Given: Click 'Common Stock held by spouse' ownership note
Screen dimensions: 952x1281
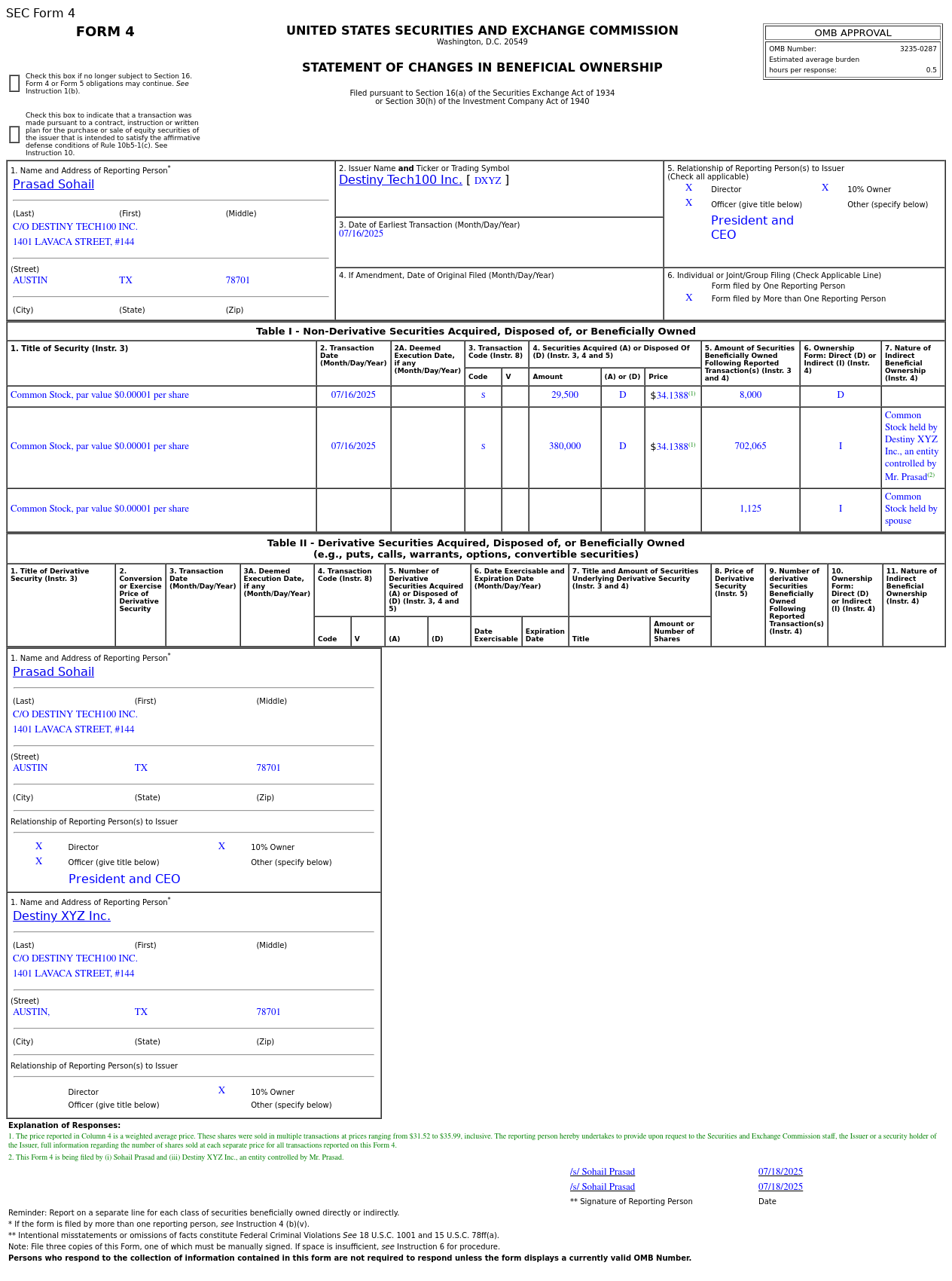Looking at the screenshot, I should coord(911,509).
